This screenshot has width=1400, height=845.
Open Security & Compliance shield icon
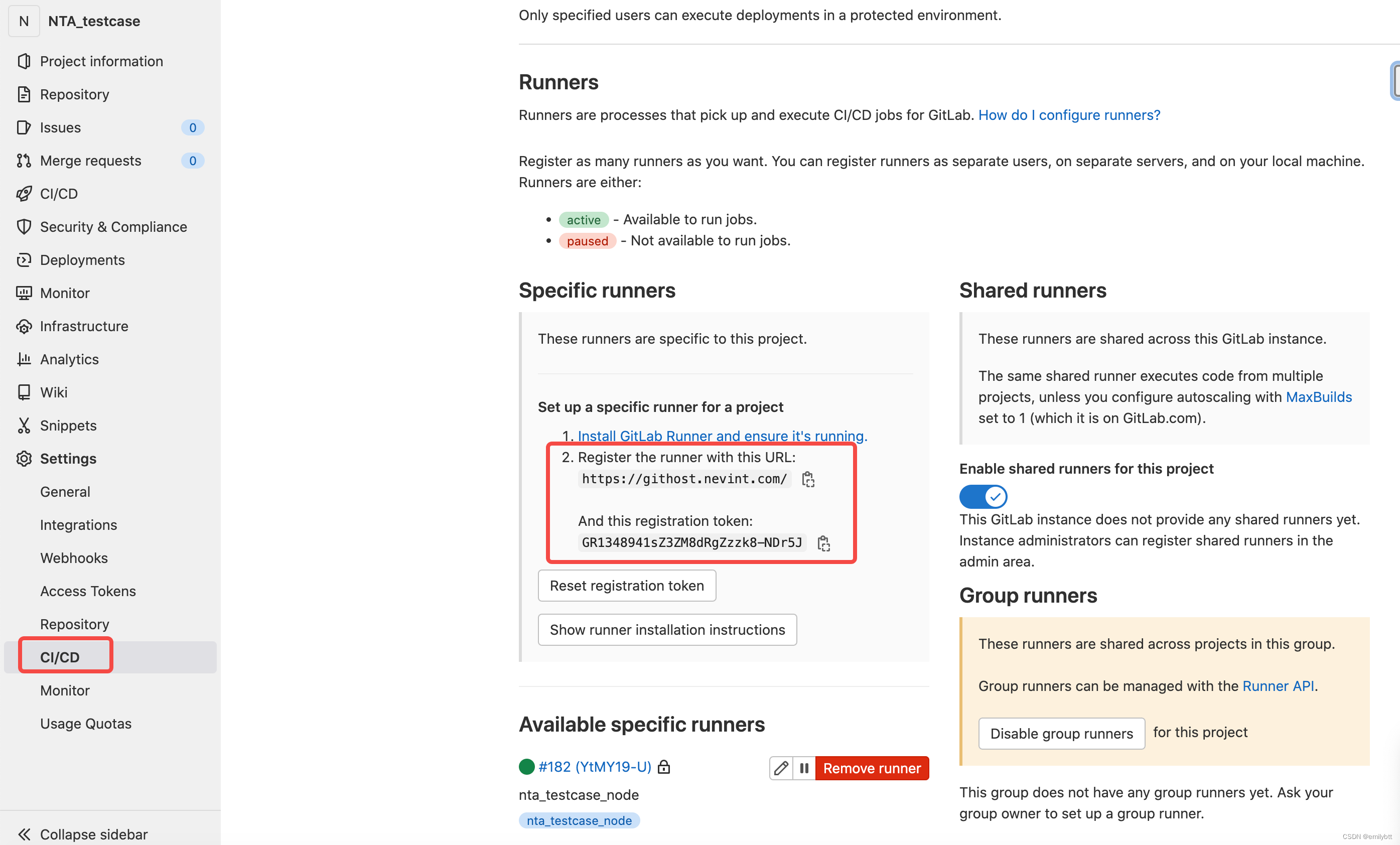click(x=24, y=226)
